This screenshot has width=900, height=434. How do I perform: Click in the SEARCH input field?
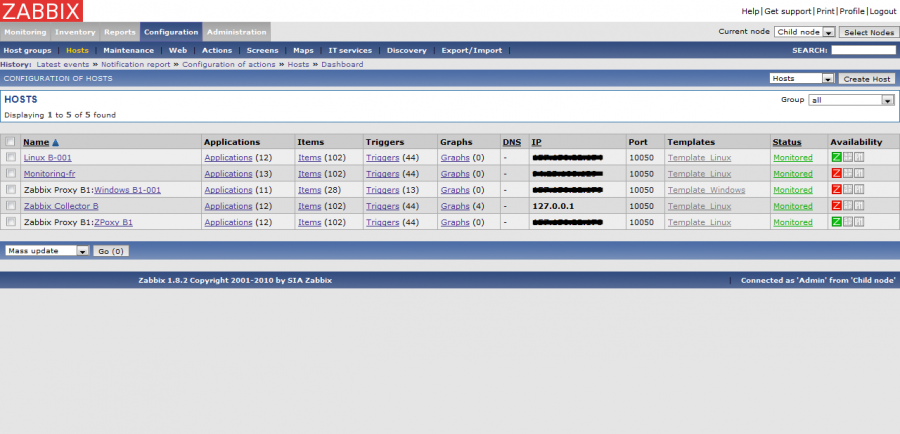pos(863,51)
